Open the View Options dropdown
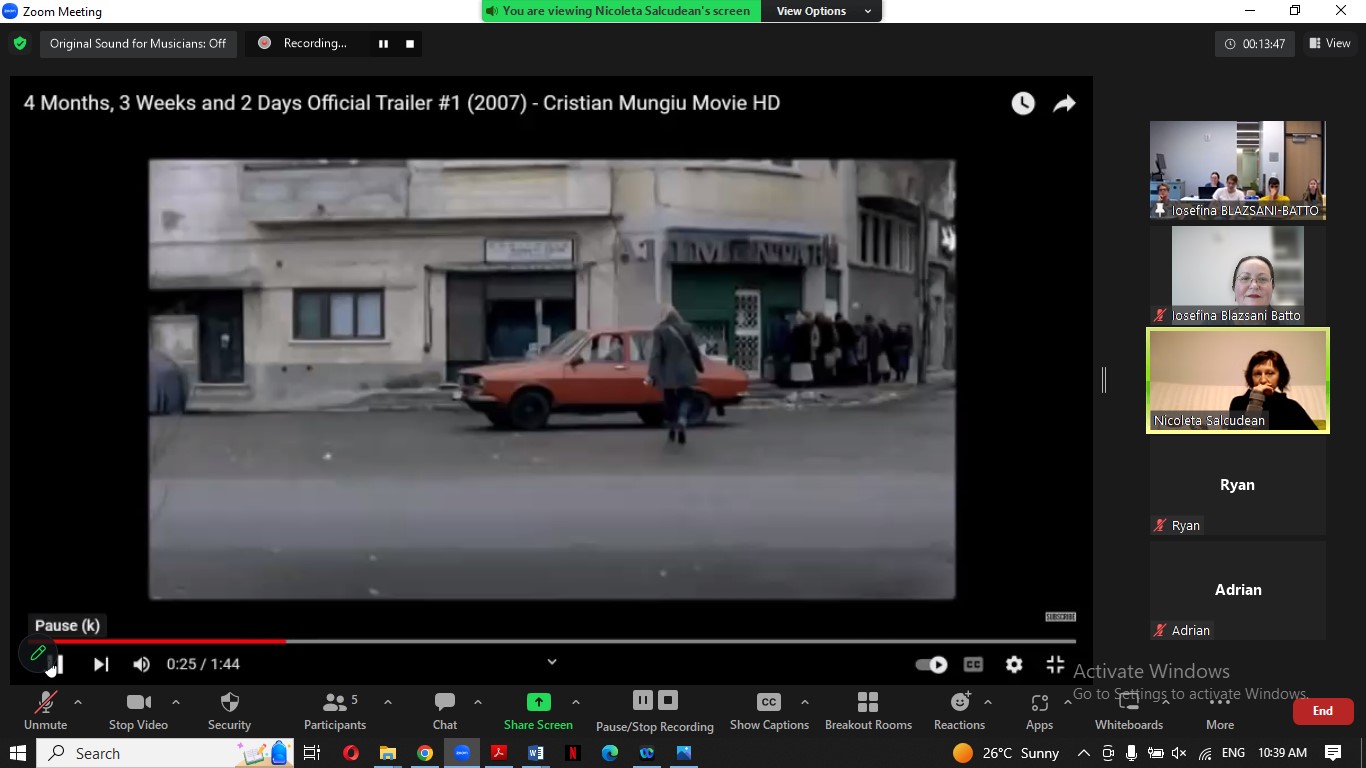 pos(821,11)
